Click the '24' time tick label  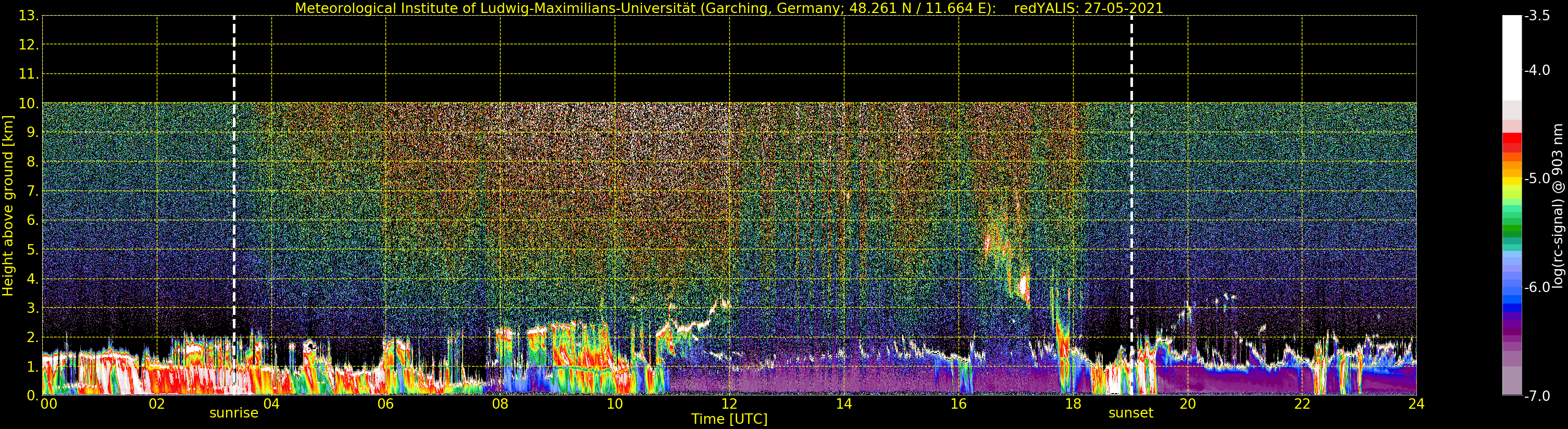coord(1416,404)
